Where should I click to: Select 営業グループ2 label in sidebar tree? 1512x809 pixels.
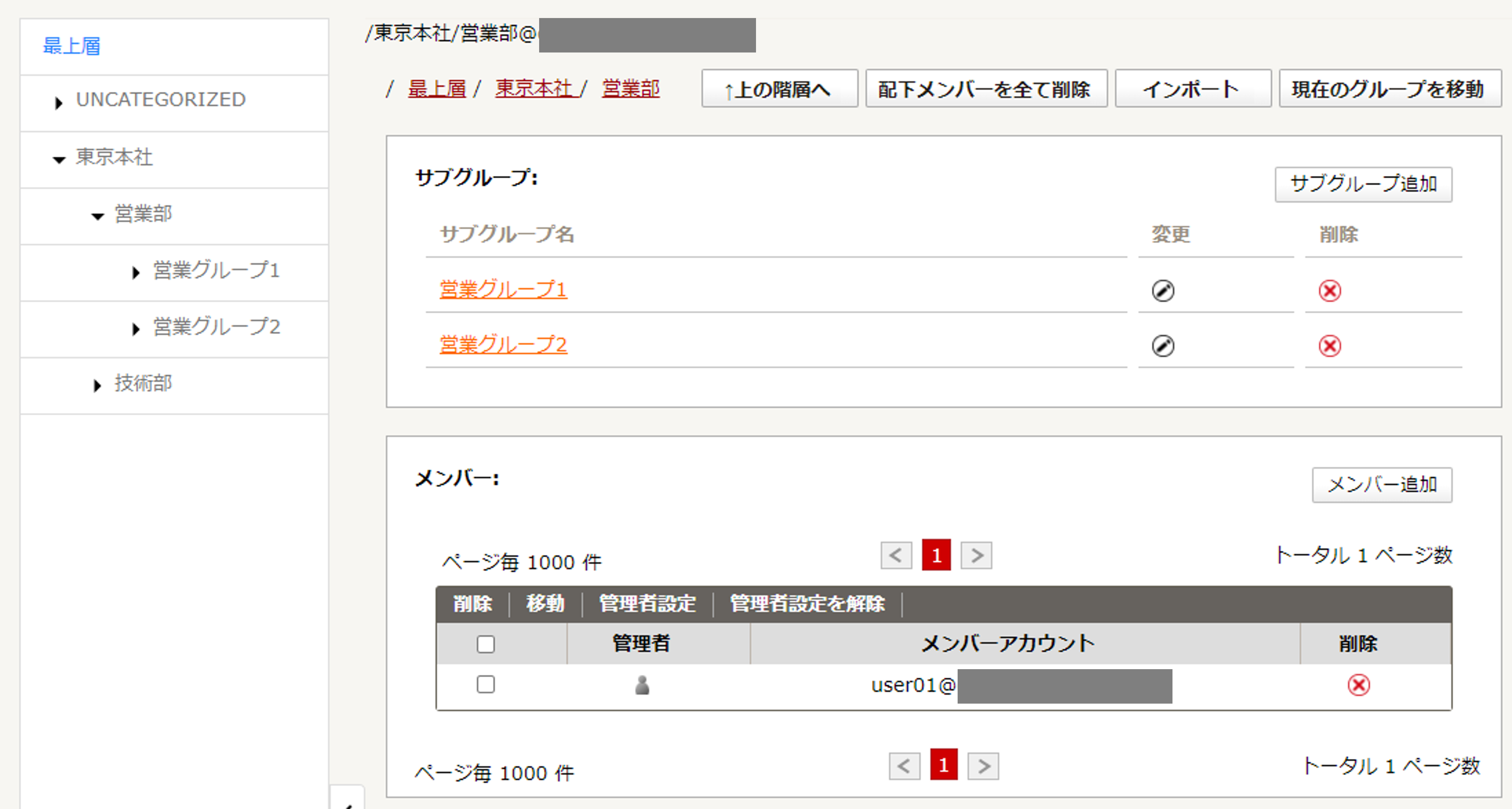click(x=216, y=327)
